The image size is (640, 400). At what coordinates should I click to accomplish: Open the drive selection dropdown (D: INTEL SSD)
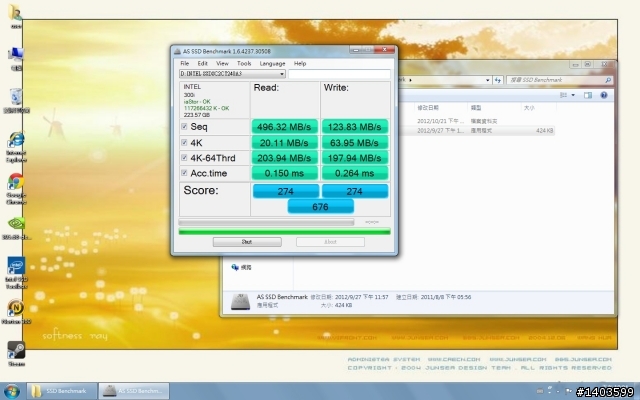point(232,74)
